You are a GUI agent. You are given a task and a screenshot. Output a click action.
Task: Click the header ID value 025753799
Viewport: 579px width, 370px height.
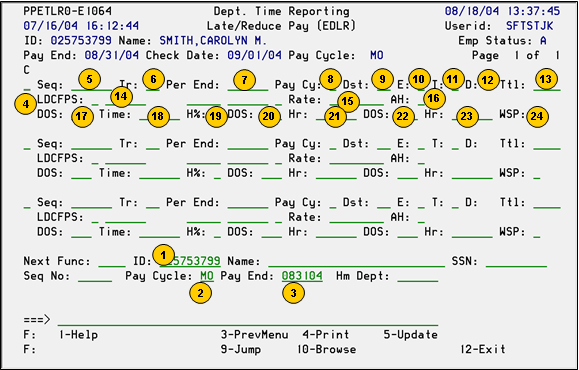pyautogui.click(x=81, y=40)
